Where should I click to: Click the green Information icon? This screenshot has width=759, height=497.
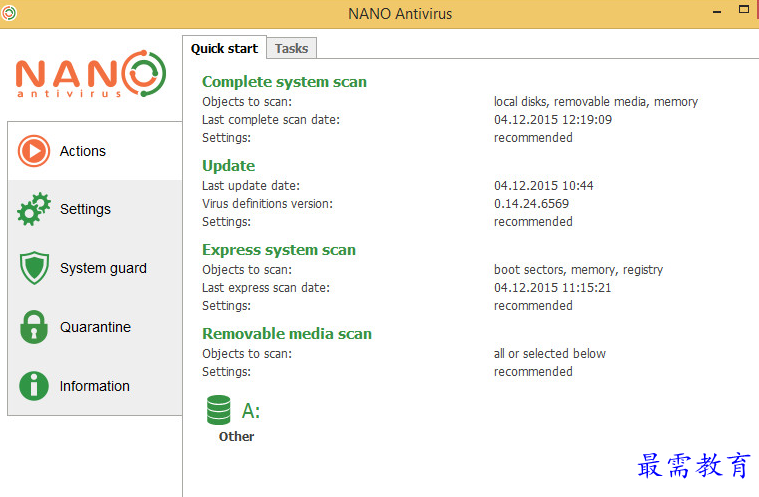tap(34, 386)
